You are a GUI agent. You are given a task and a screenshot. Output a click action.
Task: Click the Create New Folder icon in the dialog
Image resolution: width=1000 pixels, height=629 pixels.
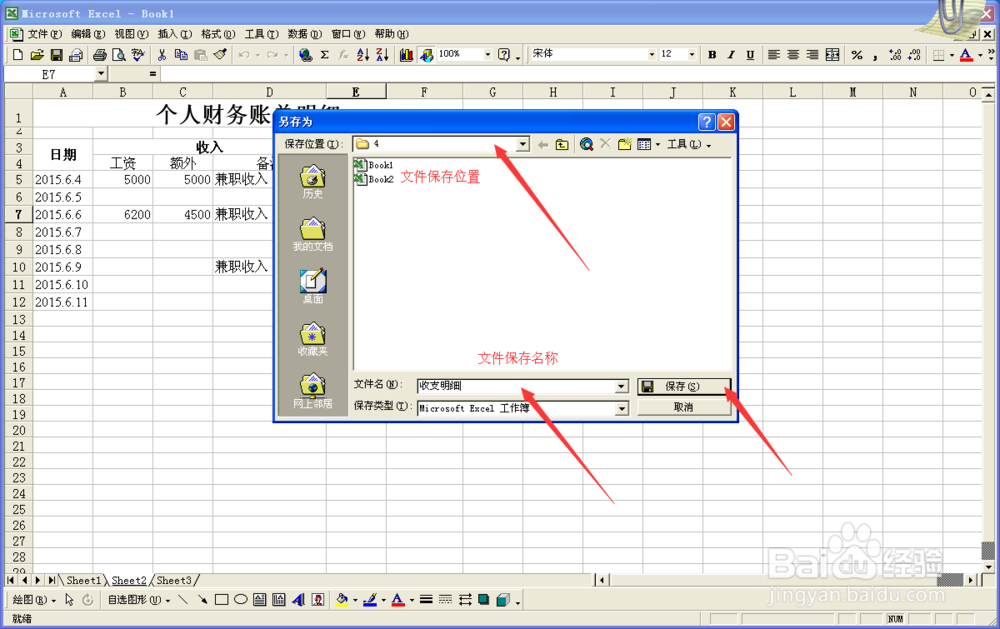pos(622,144)
